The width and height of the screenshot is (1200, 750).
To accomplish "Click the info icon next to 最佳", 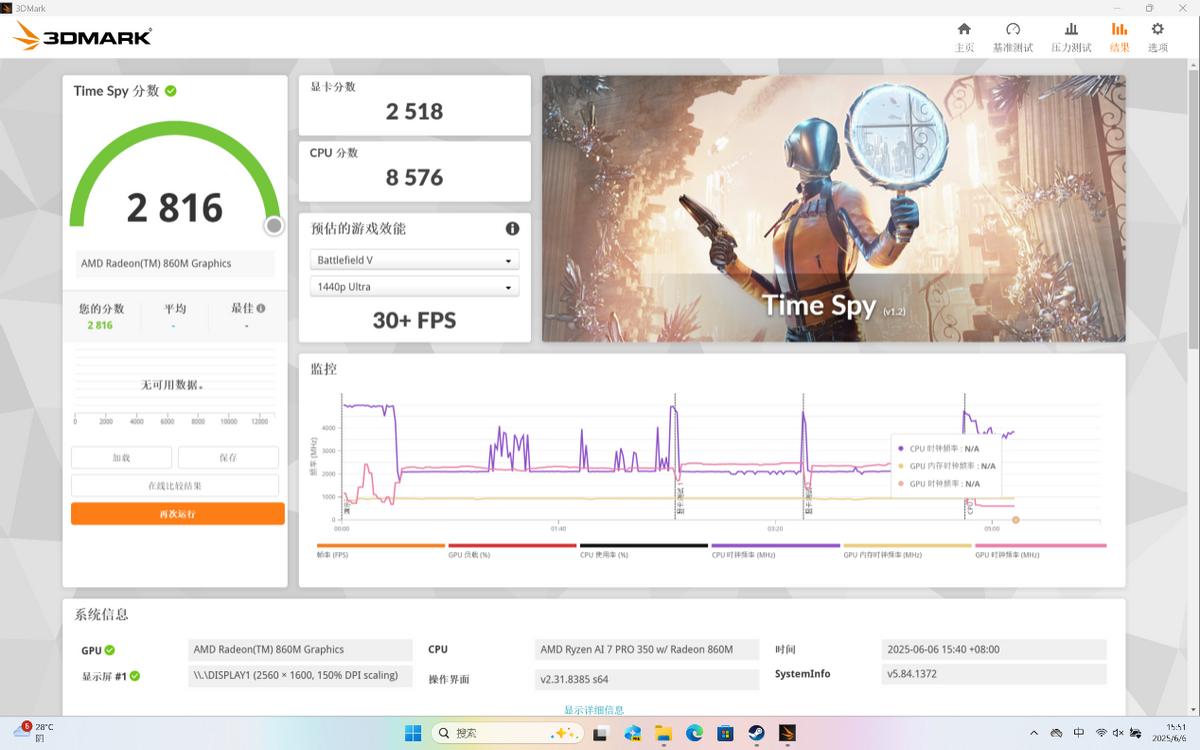I will tap(261, 309).
